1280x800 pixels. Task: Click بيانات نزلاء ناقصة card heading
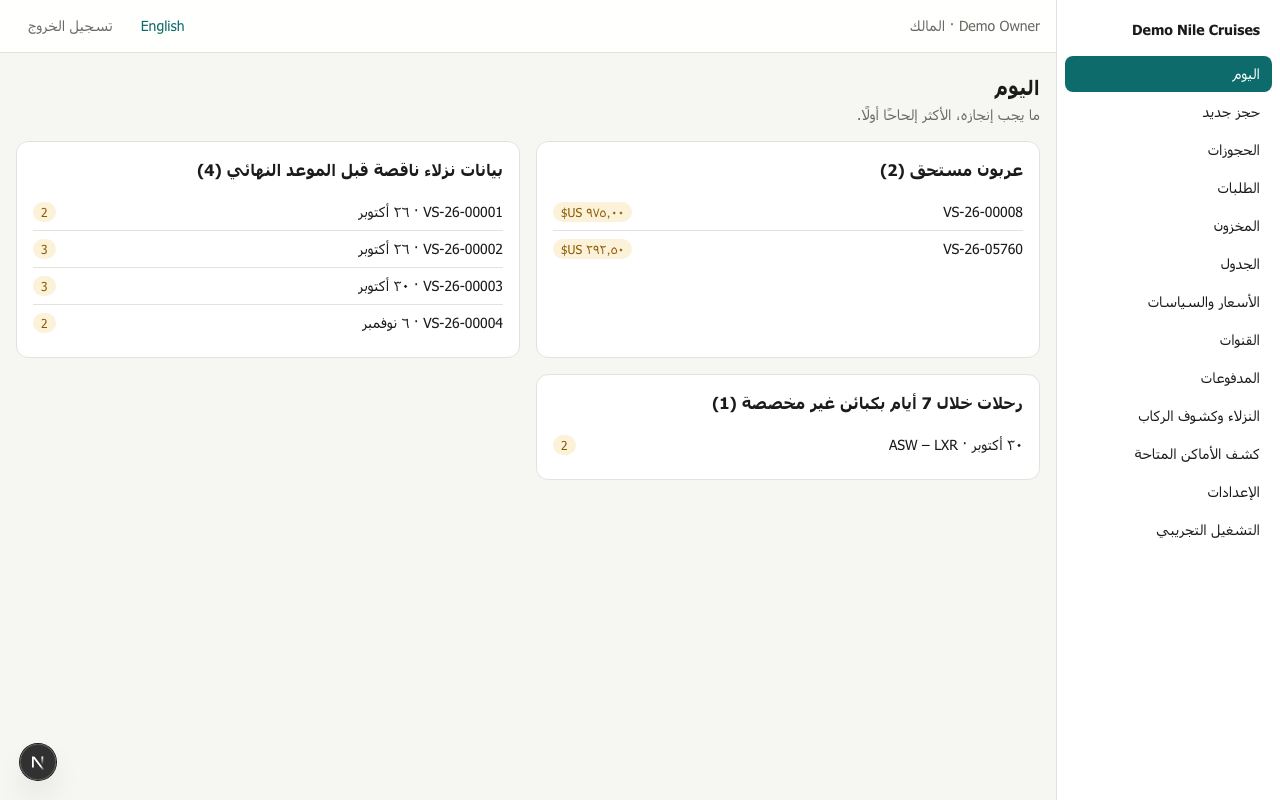(350, 170)
